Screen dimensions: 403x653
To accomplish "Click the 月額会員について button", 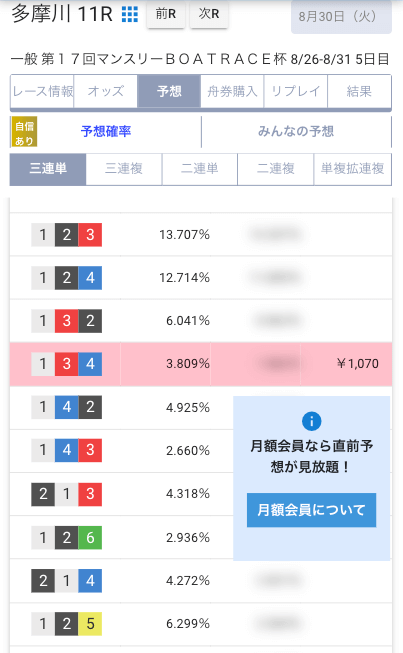I will click(x=311, y=510).
